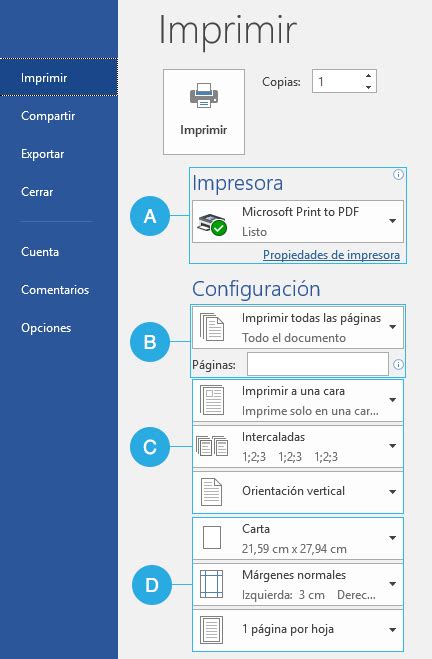Click the info icon beside Páginas field
The width and height of the screenshot is (432, 659).
point(398,364)
